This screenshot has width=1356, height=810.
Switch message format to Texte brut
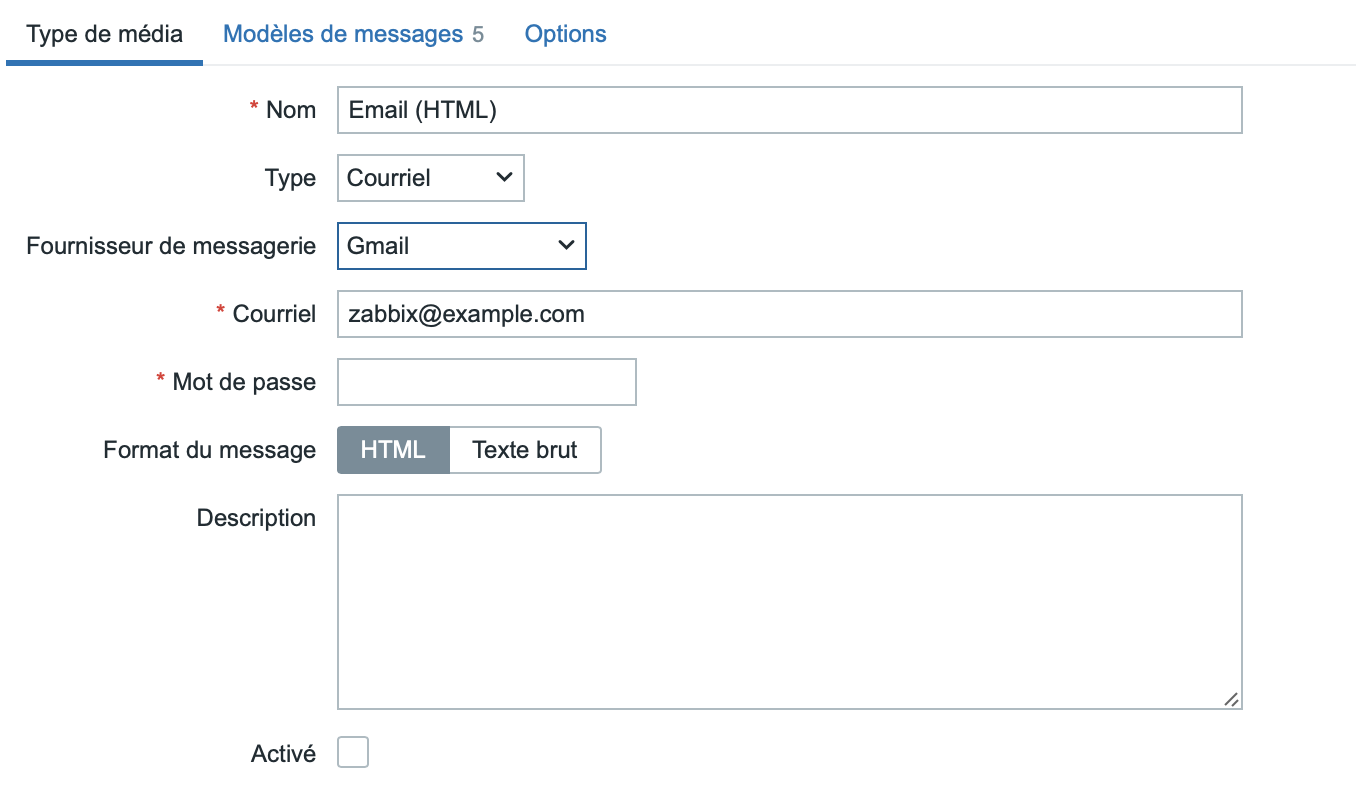point(525,450)
